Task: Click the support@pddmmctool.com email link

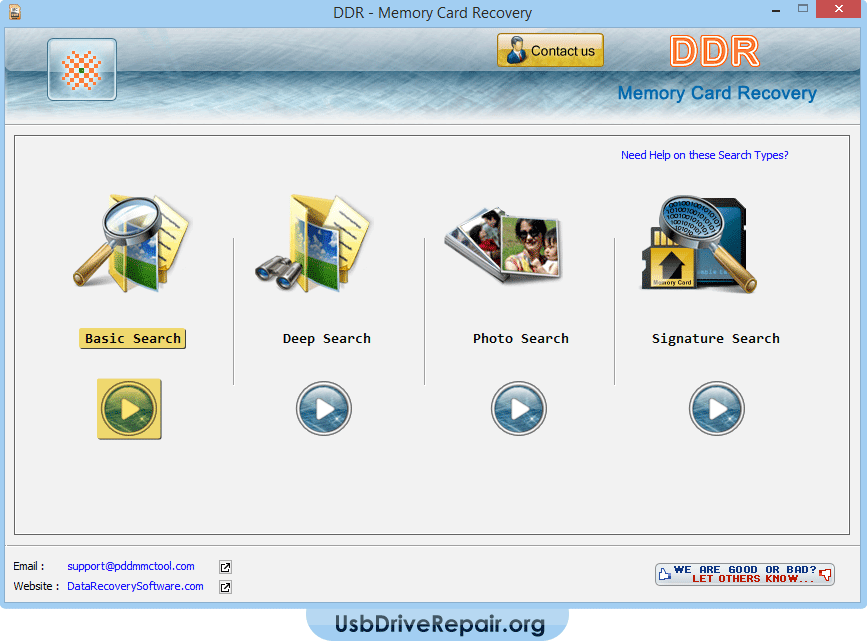Action: click(x=131, y=566)
